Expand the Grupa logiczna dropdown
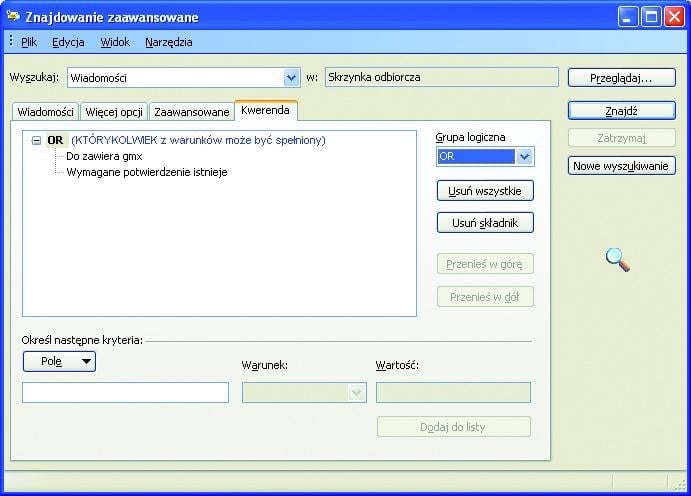This screenshot has width=691, height=496. (x=524, y=157)
